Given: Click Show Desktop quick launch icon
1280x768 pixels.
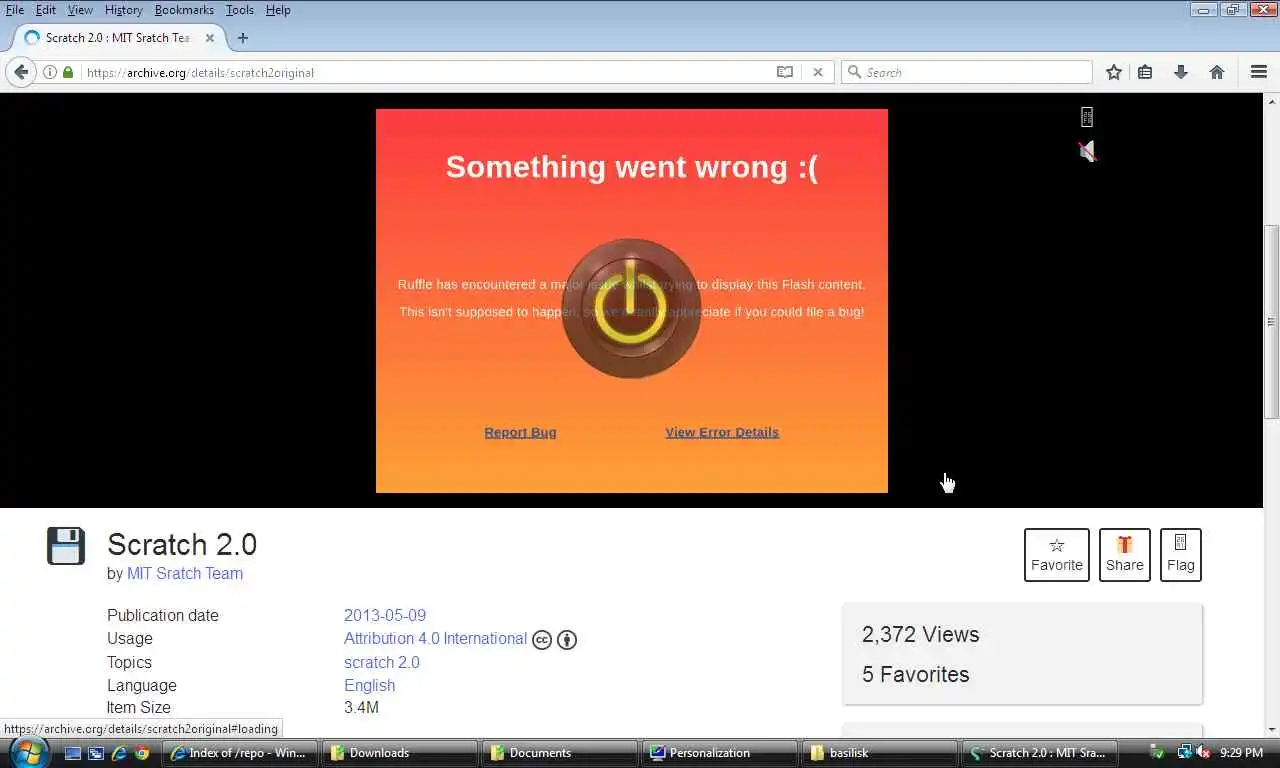Looking at the screenshot, I should click(x=73, y=753).
